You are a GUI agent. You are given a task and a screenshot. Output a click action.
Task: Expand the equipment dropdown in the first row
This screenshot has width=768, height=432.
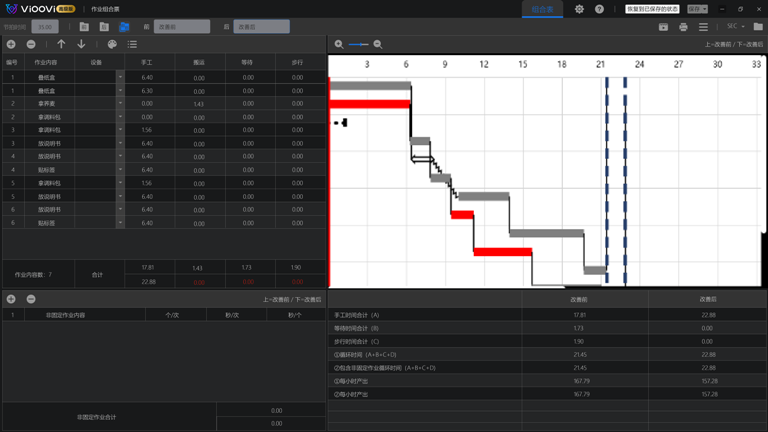tap(120, 77)
